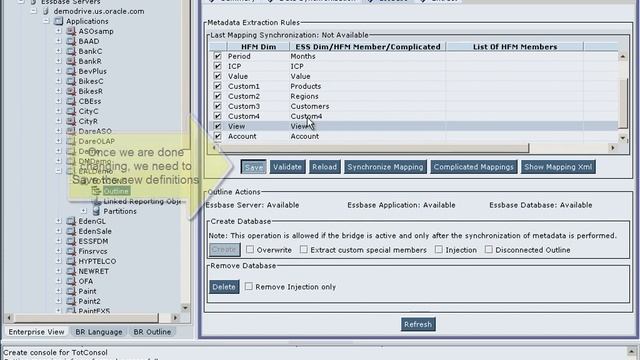Expand the BankC application

59,51
